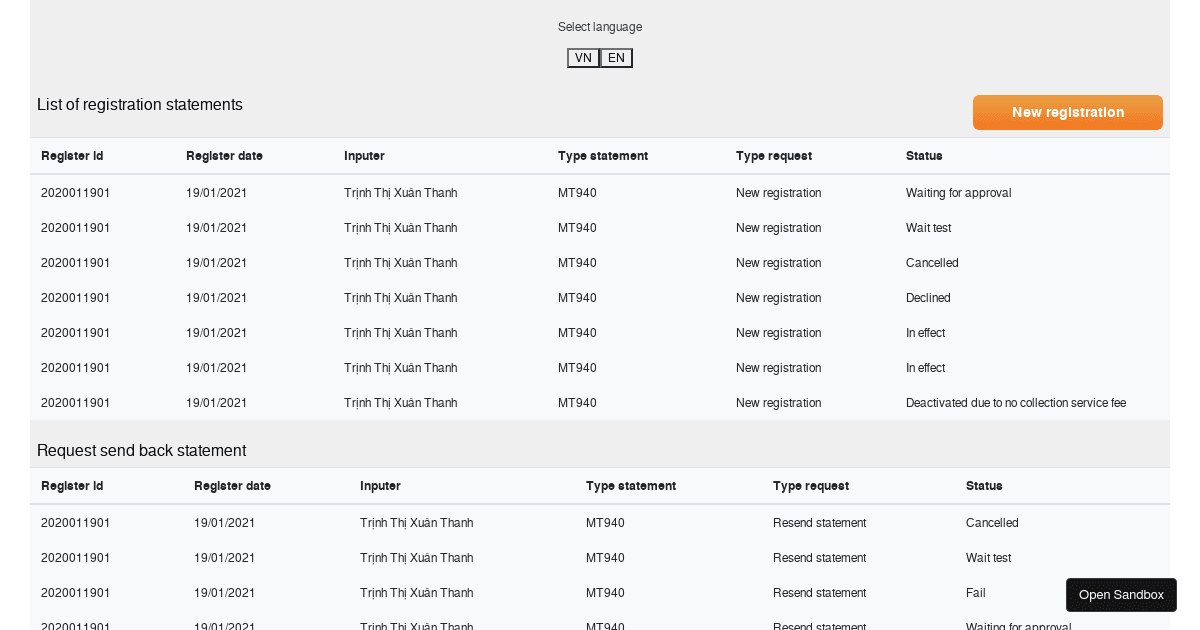Screen dimensions: 1200x630
Task: Click Register id header in send back table
Action: coord(72,486)
